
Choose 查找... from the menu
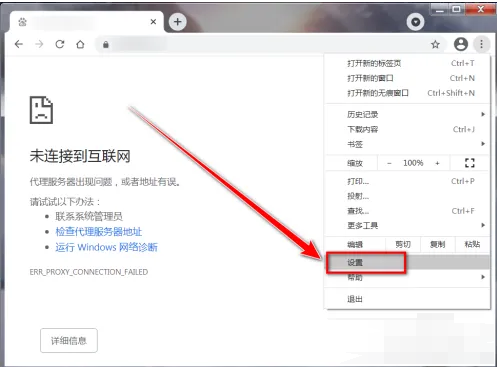(407, 211)
